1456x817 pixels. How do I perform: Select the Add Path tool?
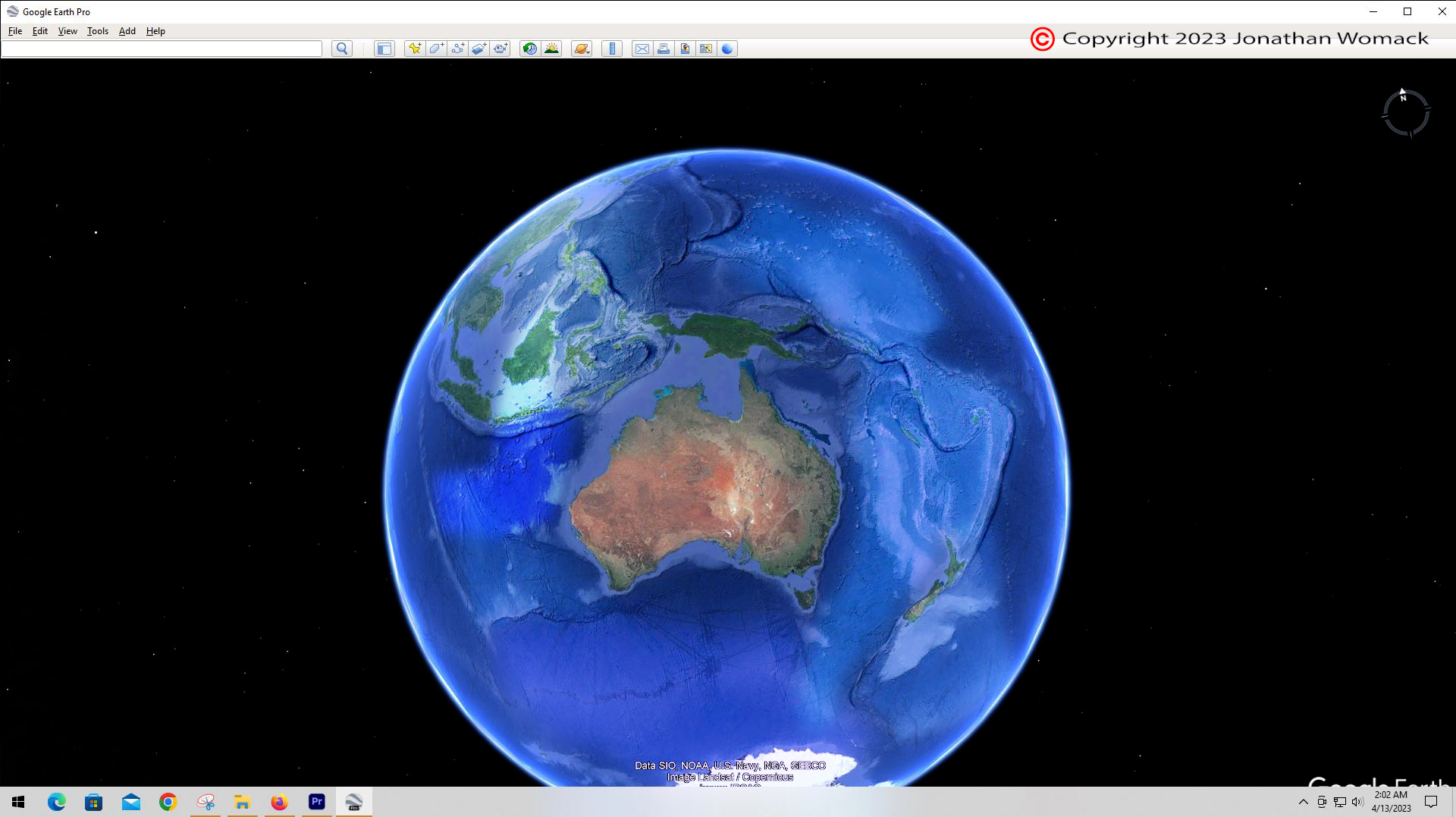(457, 49)
